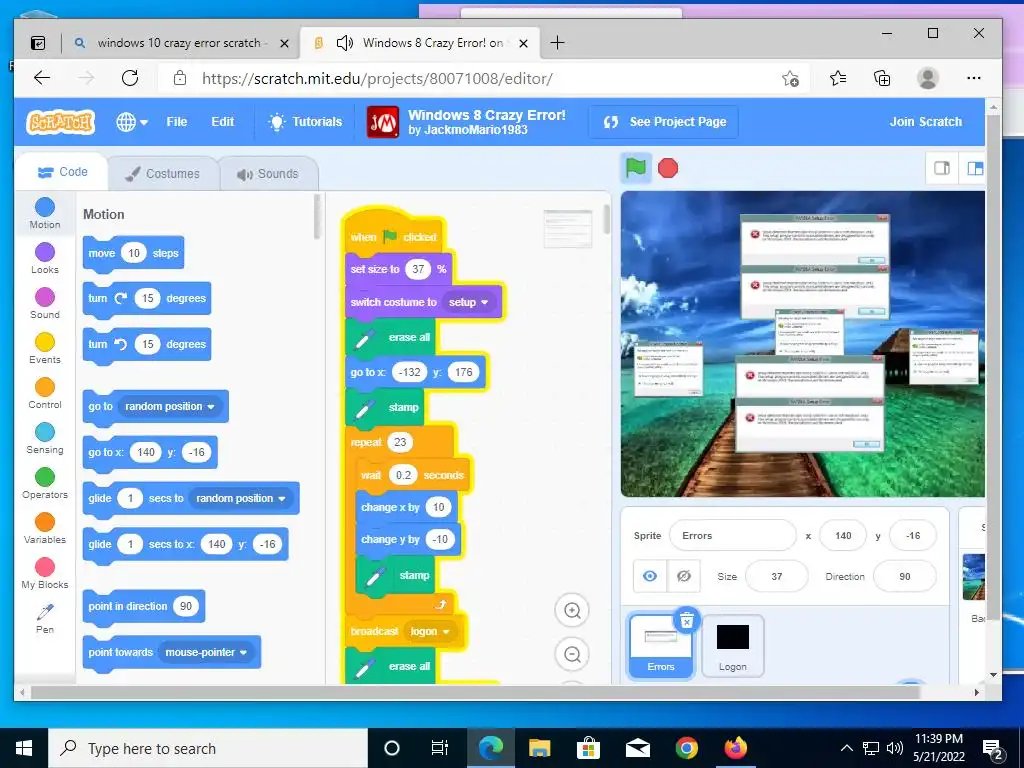Open the Motion blocks category
The width and height of the screenshot is (1024, 768).
click(x=44, y=214)
